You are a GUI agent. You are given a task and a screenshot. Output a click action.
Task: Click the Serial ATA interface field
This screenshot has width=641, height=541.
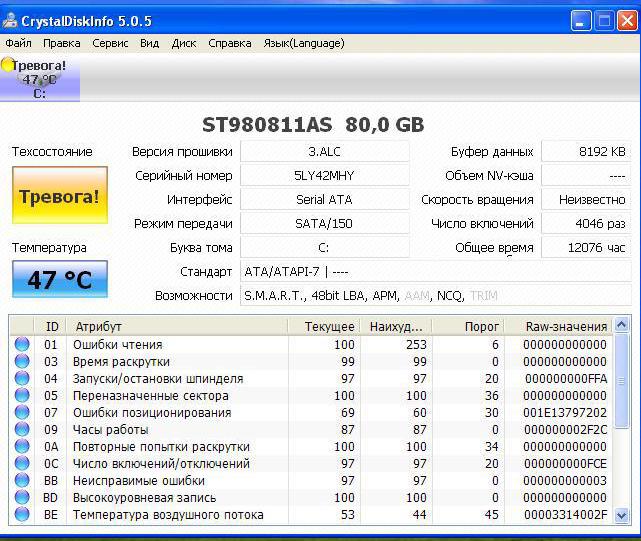point(325,200)
